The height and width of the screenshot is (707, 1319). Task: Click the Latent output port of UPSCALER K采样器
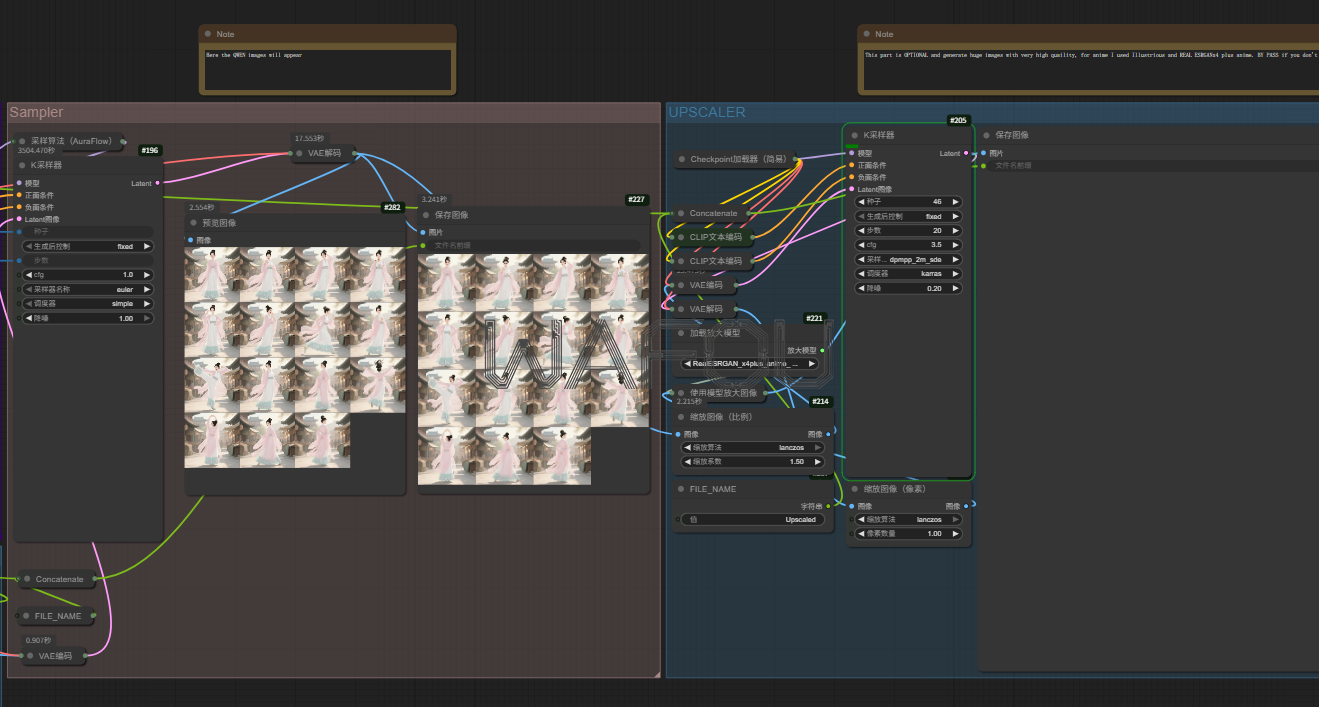pos(965,153)
